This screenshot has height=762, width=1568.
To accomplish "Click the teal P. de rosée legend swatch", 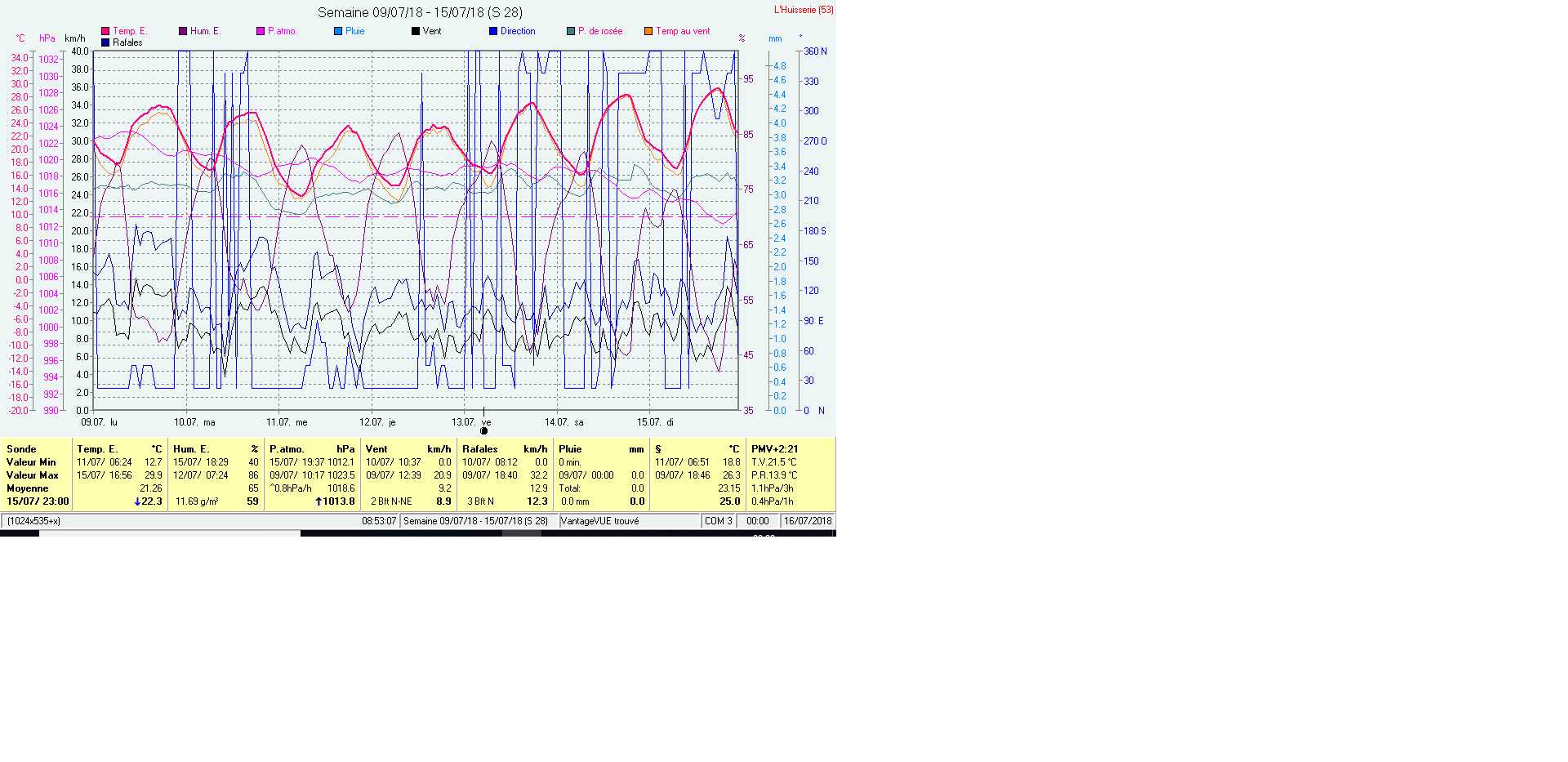I will tap(571, 31).
